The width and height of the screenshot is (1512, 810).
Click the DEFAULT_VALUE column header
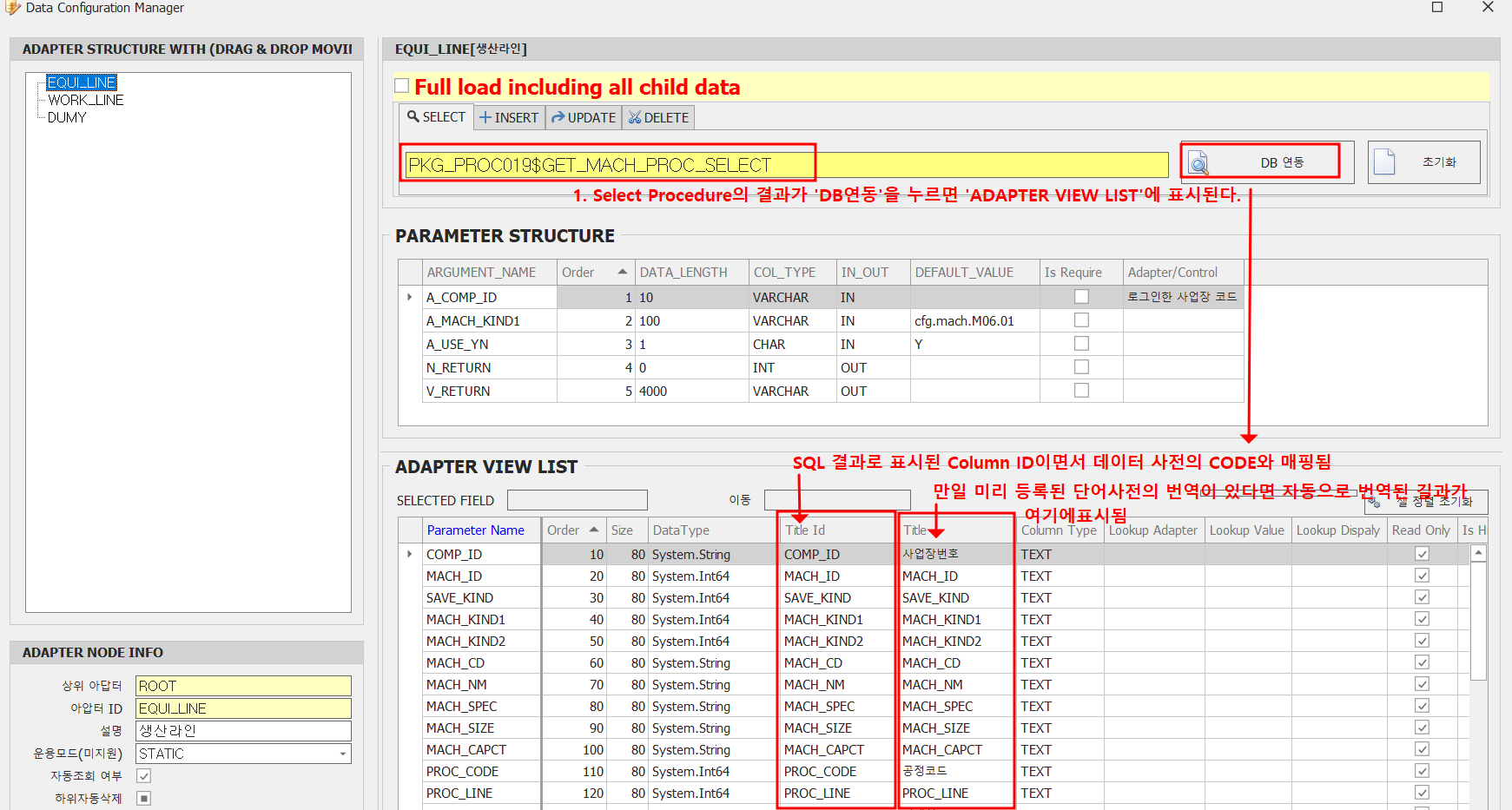[x=974, y=272]
